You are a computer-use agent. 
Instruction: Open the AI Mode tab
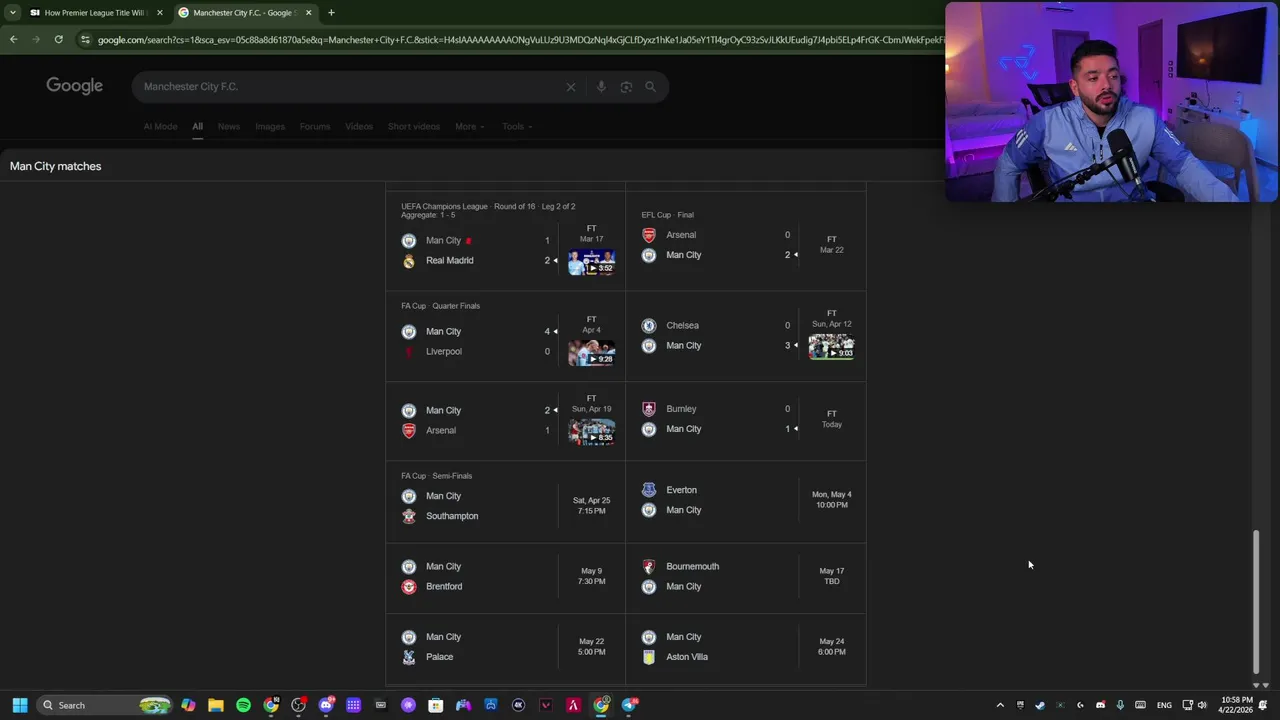[x=160, y=126]
